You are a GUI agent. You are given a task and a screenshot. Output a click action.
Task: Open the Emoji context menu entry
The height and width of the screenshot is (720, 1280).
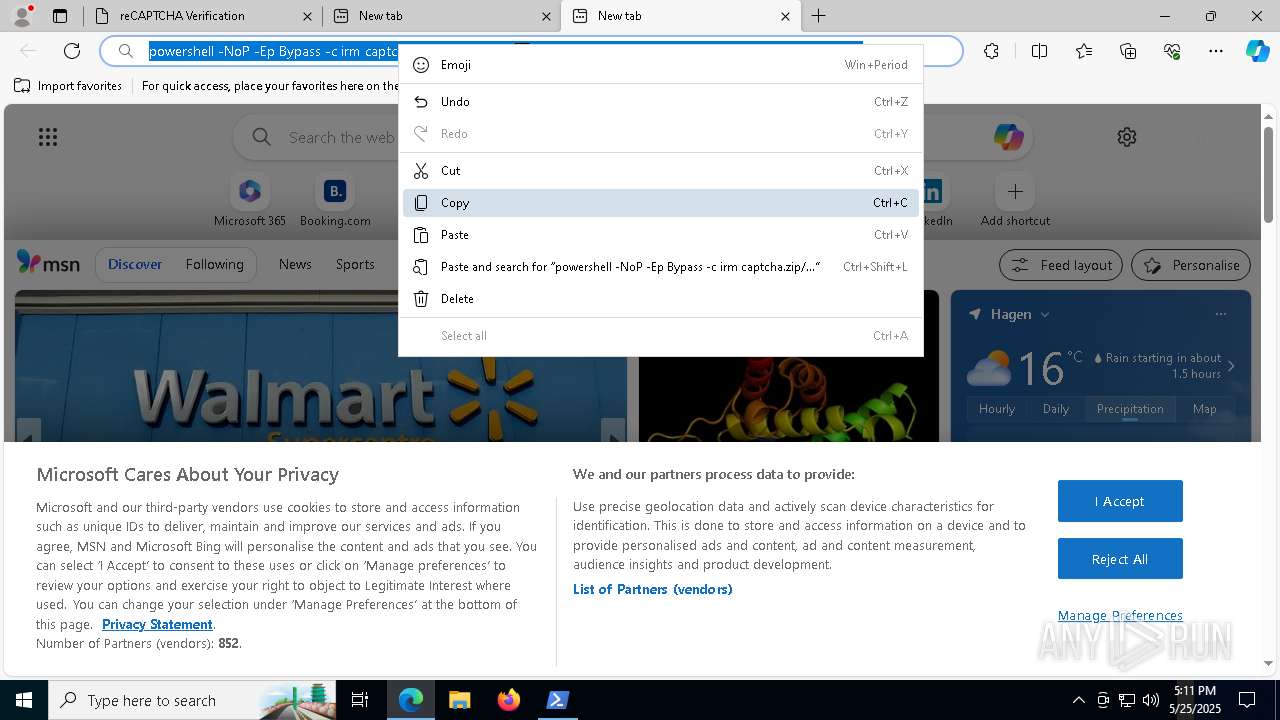tap(660, 65)
